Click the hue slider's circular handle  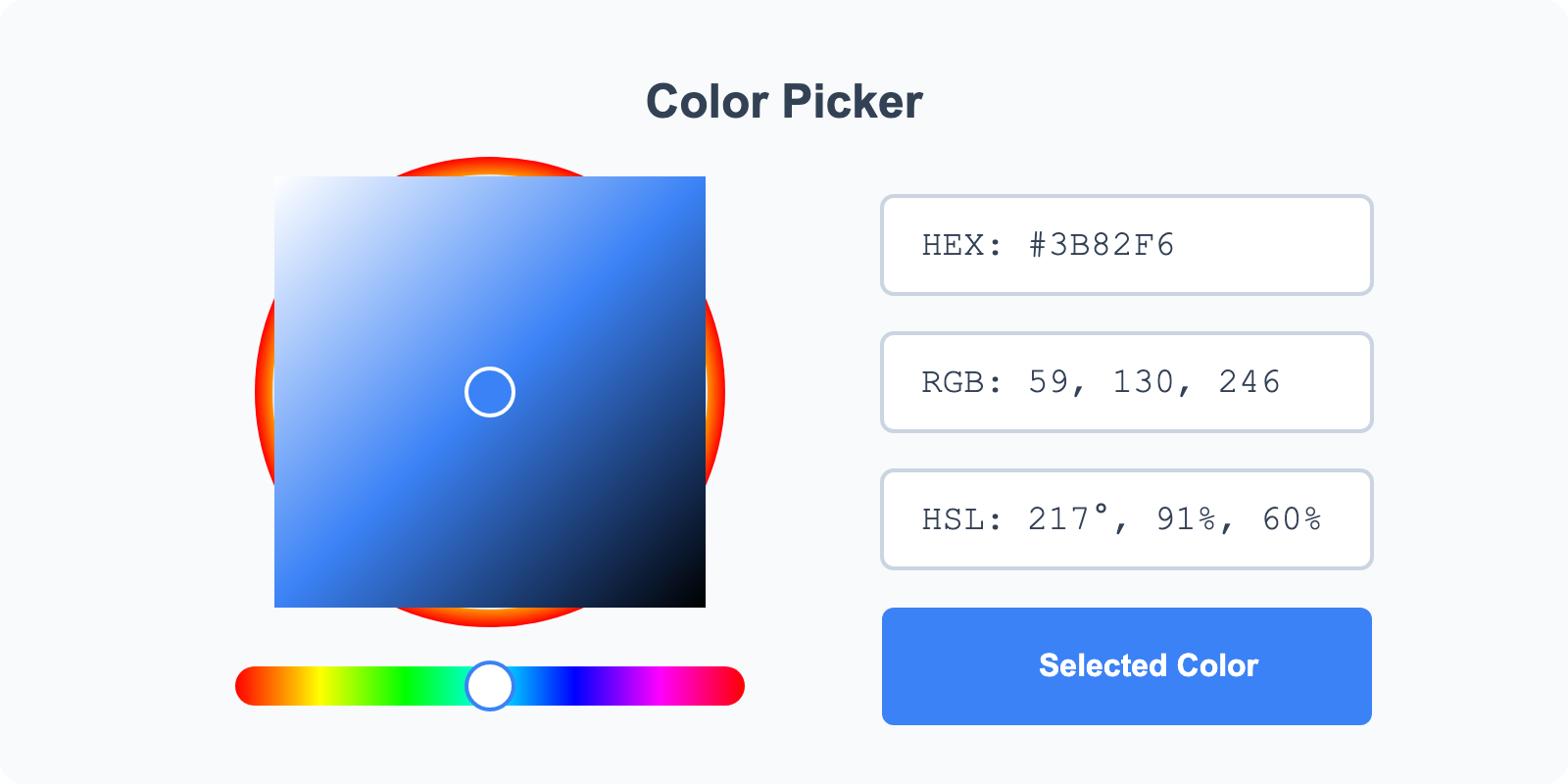[x=490, y=686]
